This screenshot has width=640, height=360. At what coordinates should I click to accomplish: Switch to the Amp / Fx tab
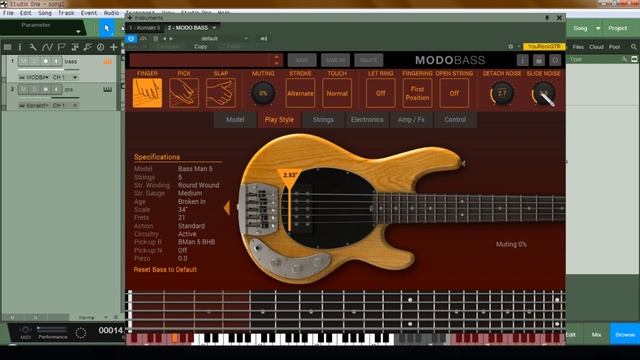coord(411,120)
